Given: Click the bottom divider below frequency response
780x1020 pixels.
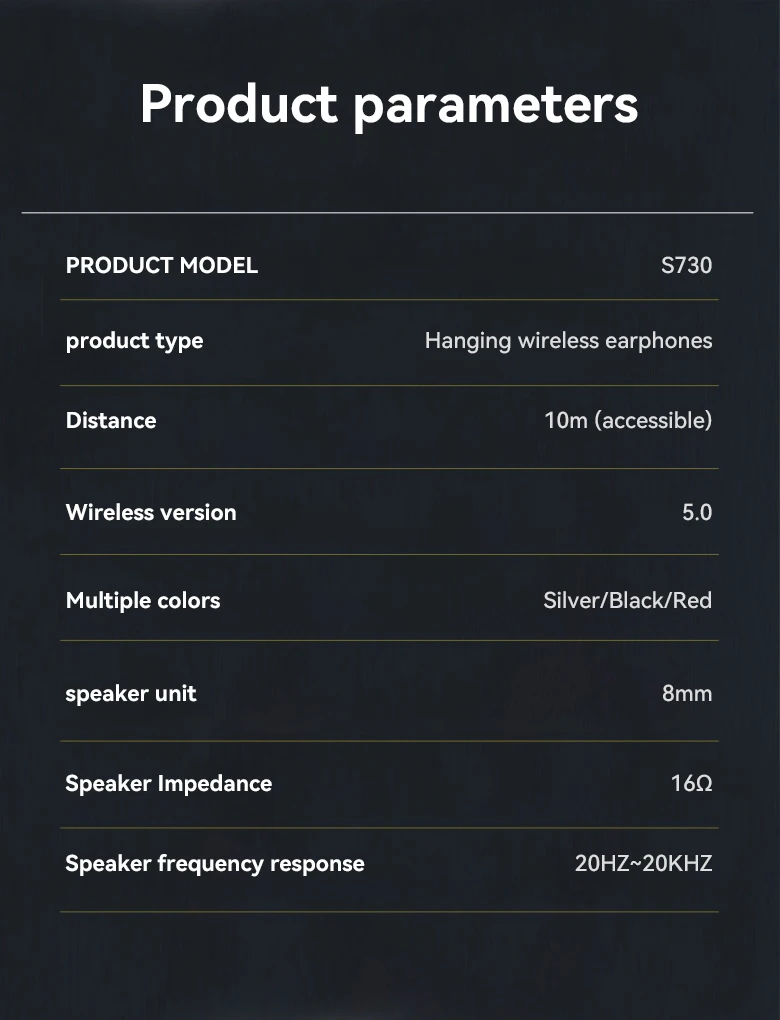Looking at the screenshot, I should click(389, 911).
